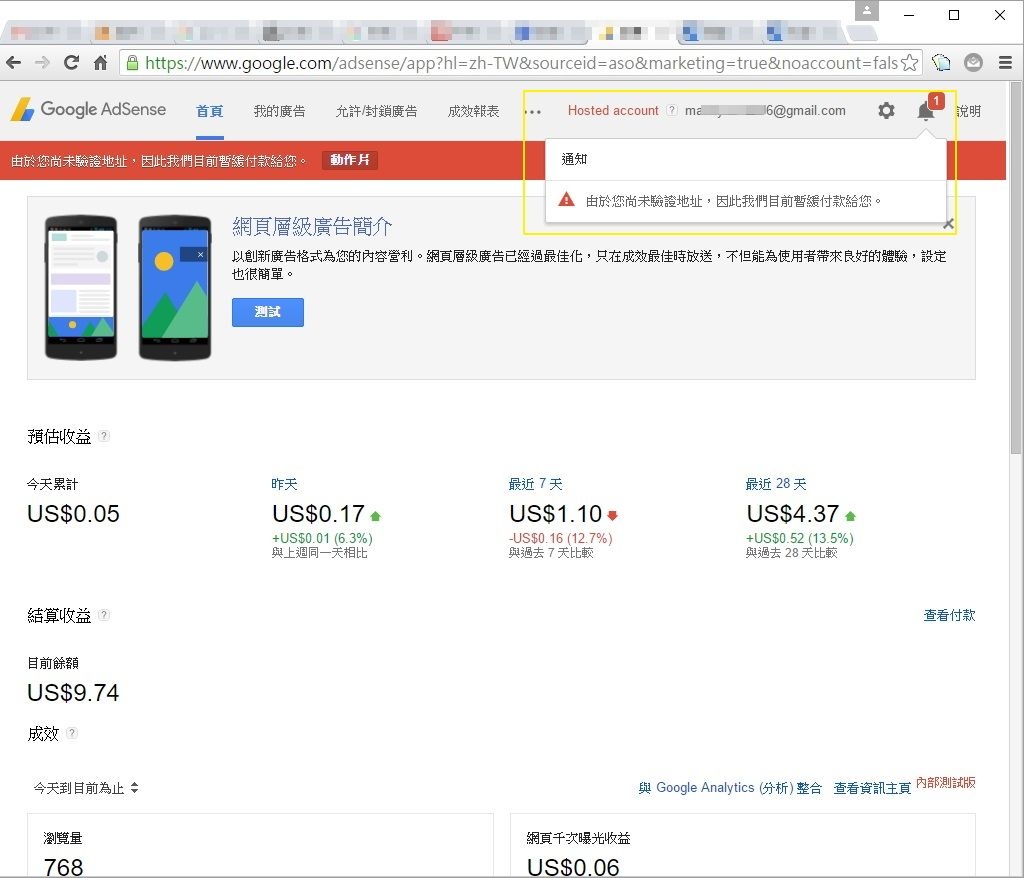Click the first phone preview thumbnail
Viewport: 1024px width, 878px height.
click(x=81, y=287)
